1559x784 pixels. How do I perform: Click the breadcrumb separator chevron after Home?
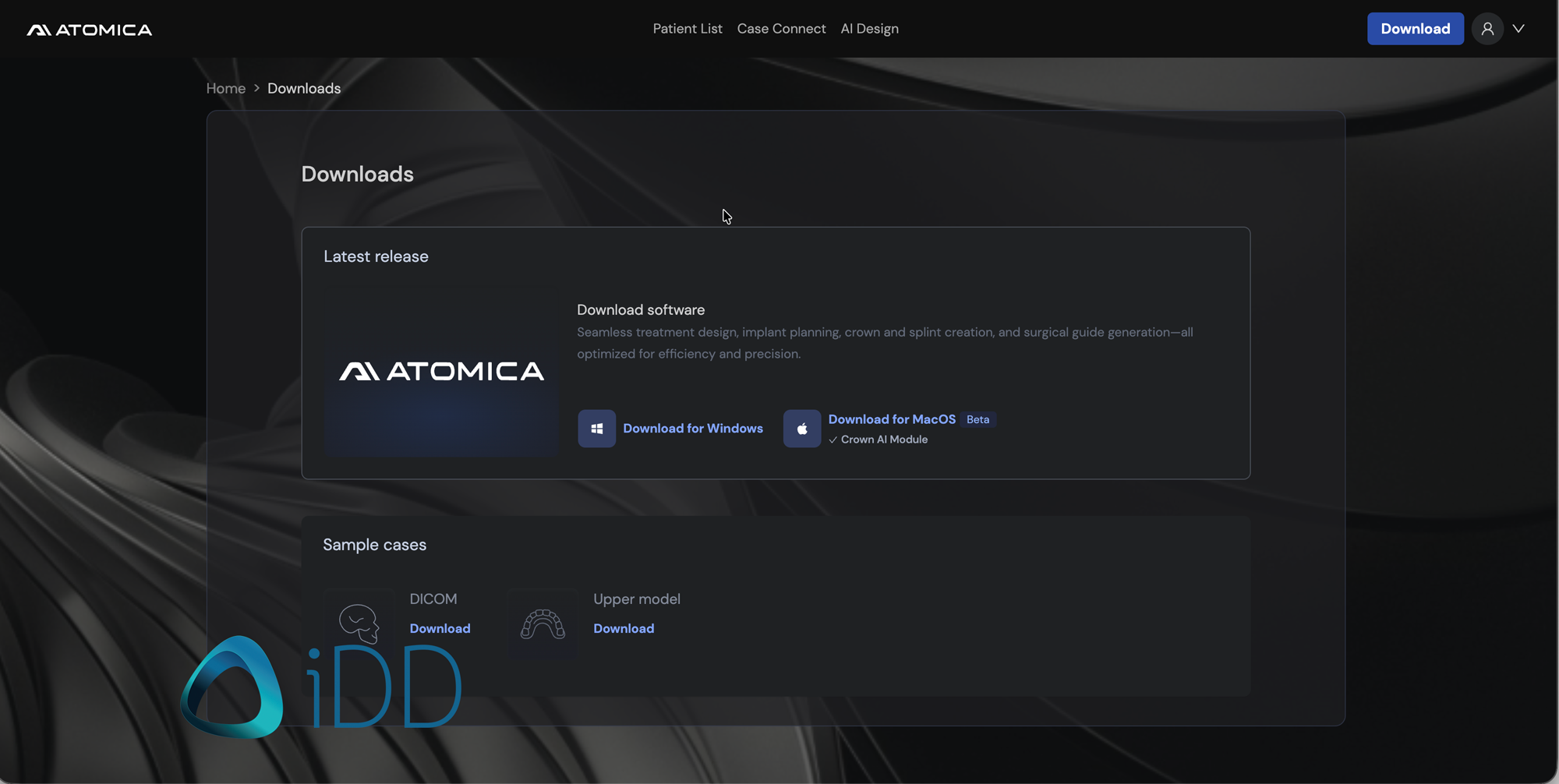click(x=256, y=88)
